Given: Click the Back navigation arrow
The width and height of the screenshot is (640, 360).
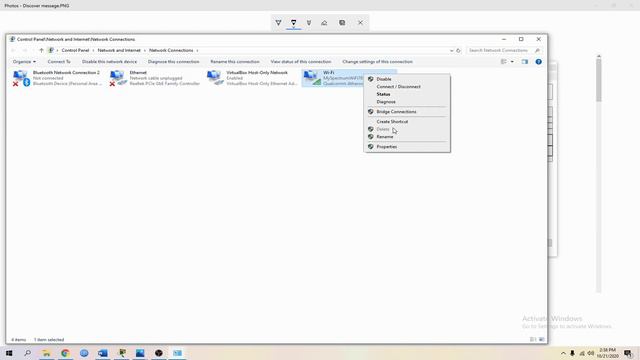Looking at the screenshot, I should point(13,50).
